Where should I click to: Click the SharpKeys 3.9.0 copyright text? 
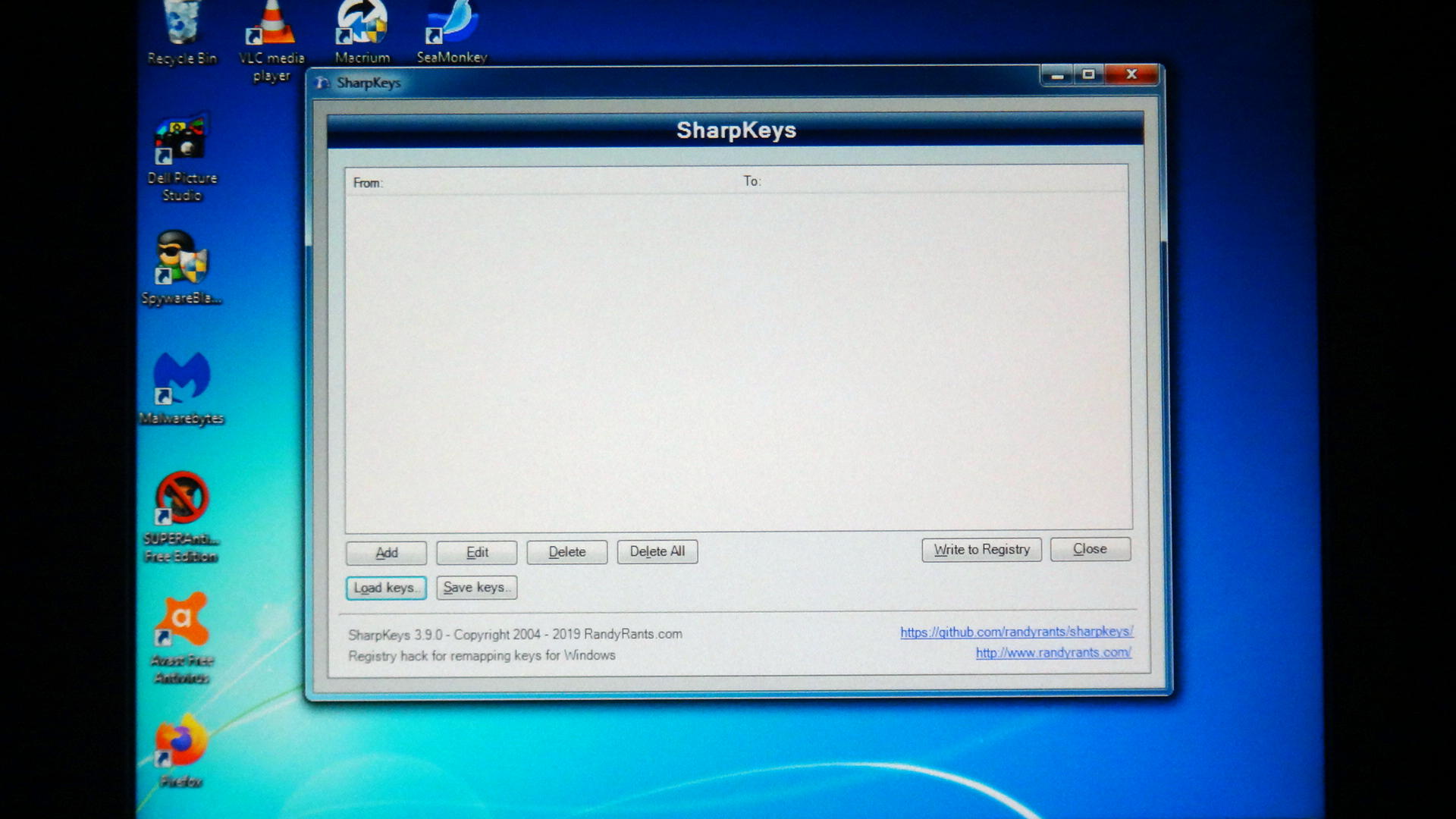[x=516, y=635]
